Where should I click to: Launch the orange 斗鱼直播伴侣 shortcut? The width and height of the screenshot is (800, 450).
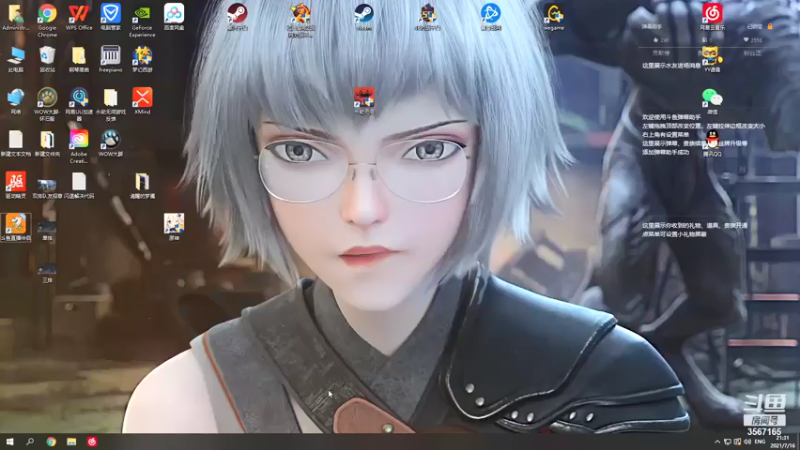16,227
